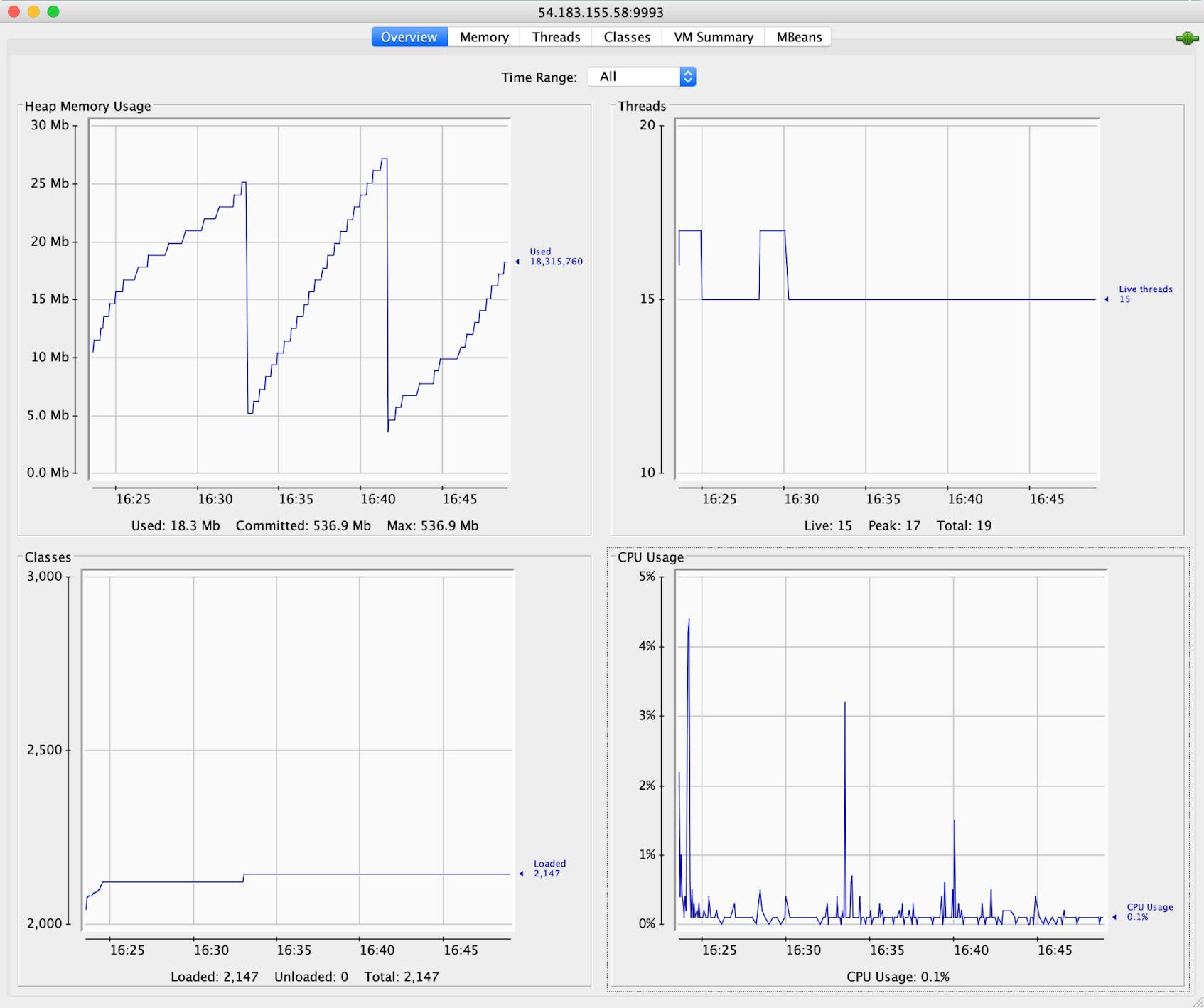Toggle the Overview tab selection
This screenshot has width=1204, height=1008.
[x=408, y=36]
